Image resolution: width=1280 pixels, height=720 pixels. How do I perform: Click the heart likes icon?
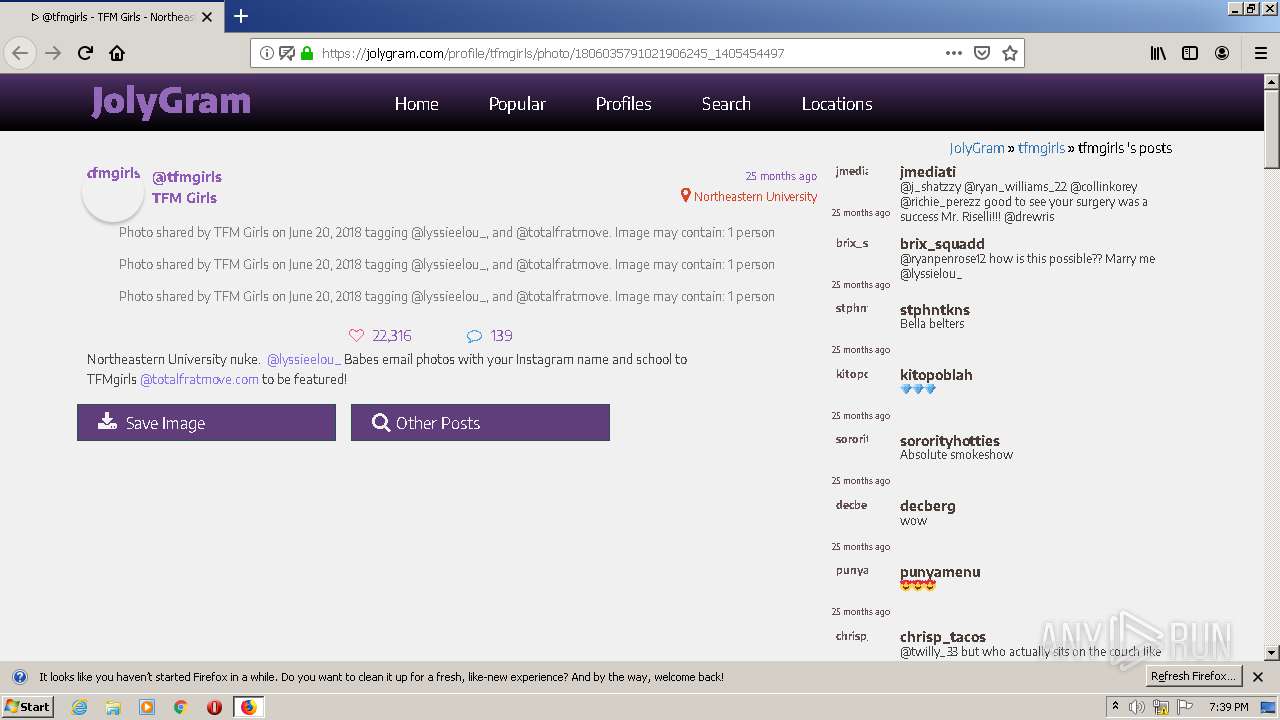pyautogui.click(x=356, y=336)
